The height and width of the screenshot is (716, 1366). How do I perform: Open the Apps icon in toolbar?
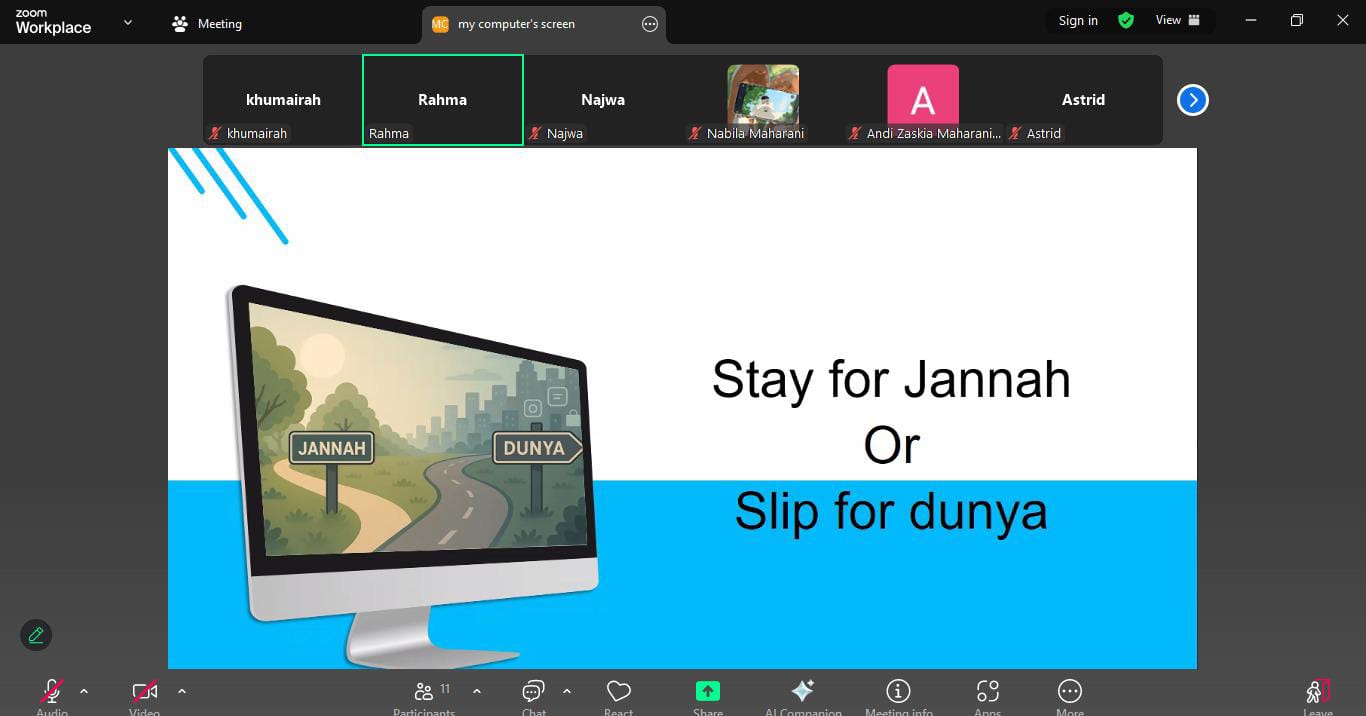pyautogui.click(x=987, y=692)
